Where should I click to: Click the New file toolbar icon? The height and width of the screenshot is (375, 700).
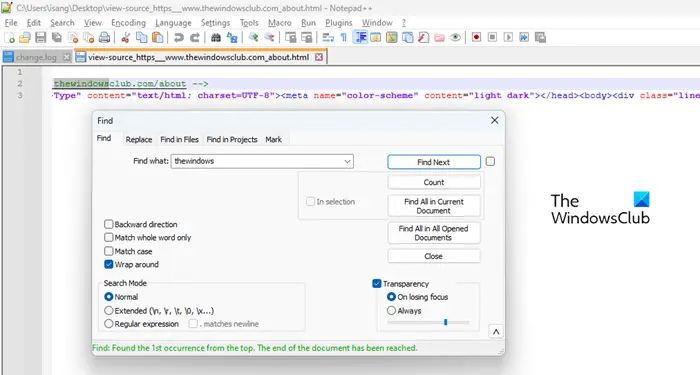click(x=9, y=38)
